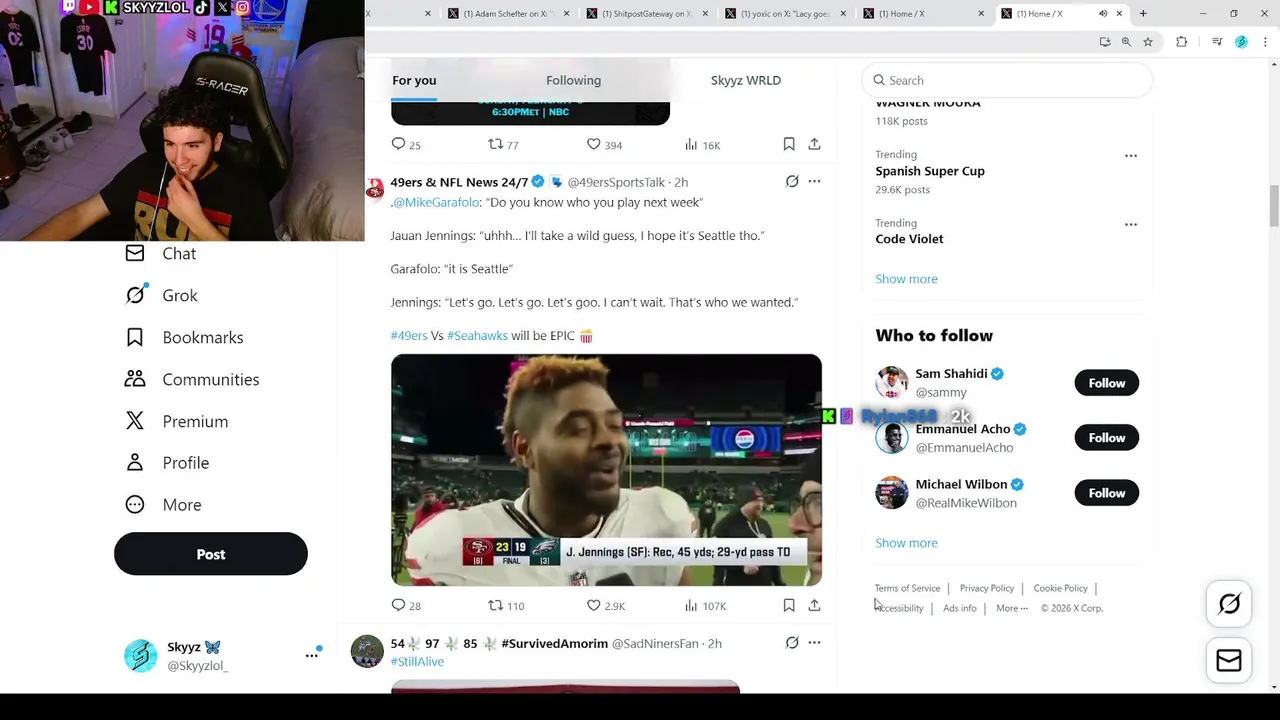Ask Grok about the 49ersSportsTalk post
The width and height of the screenshot is (1280, 720).
point(792,181)
